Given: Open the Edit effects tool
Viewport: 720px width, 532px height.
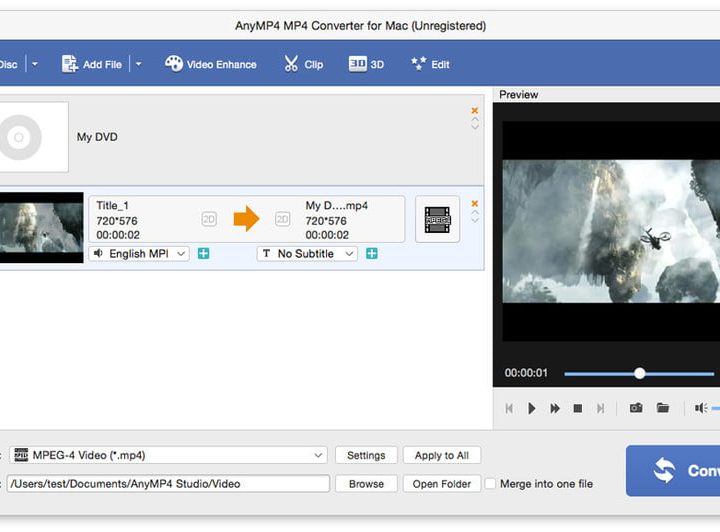Looking at the screenshot, I should 430,64.
